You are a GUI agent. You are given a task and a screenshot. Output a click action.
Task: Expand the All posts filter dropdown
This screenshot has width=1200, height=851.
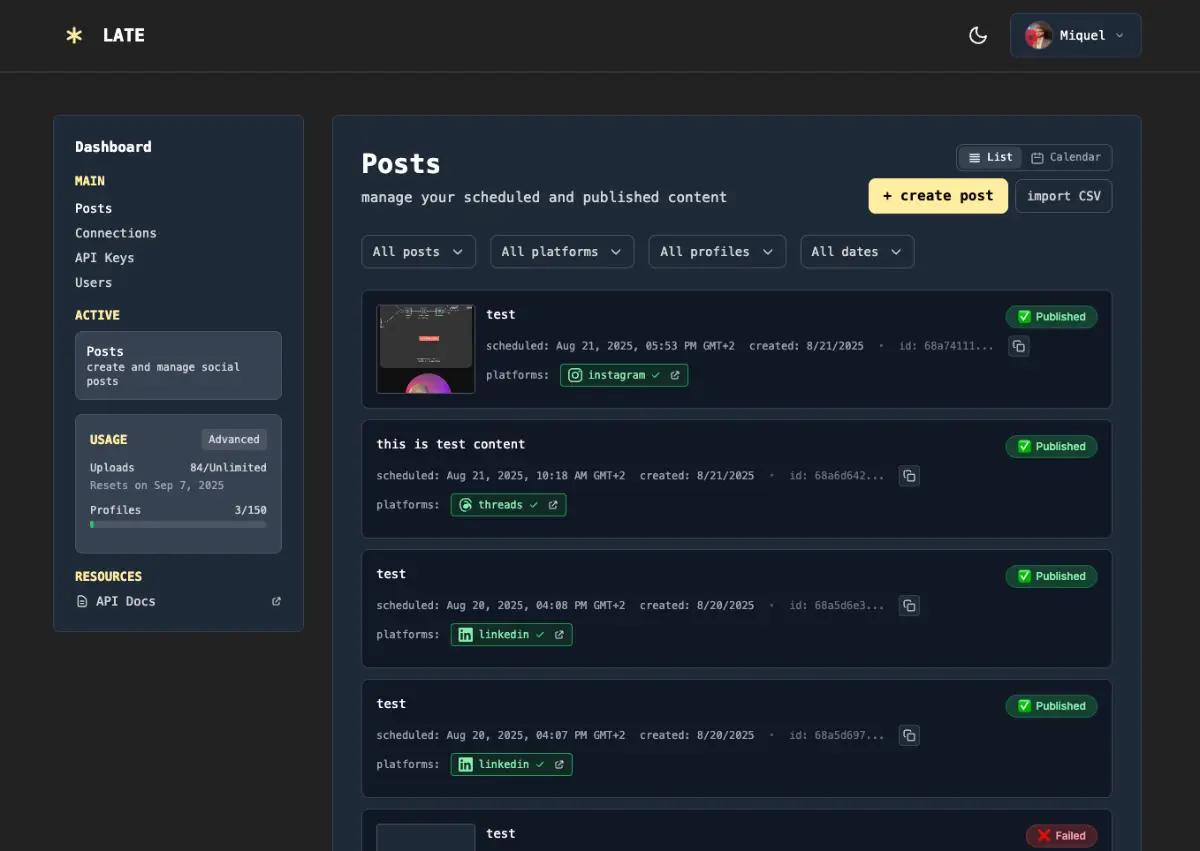[418, 252]
